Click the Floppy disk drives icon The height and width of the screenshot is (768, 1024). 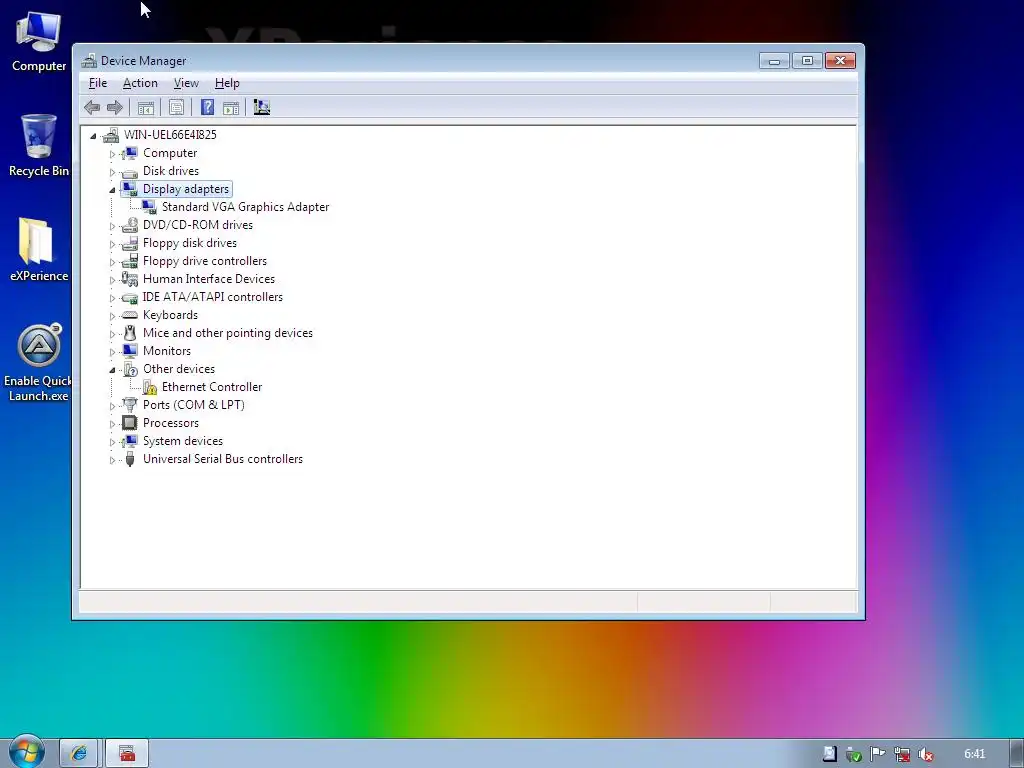[x=130, y=244]
